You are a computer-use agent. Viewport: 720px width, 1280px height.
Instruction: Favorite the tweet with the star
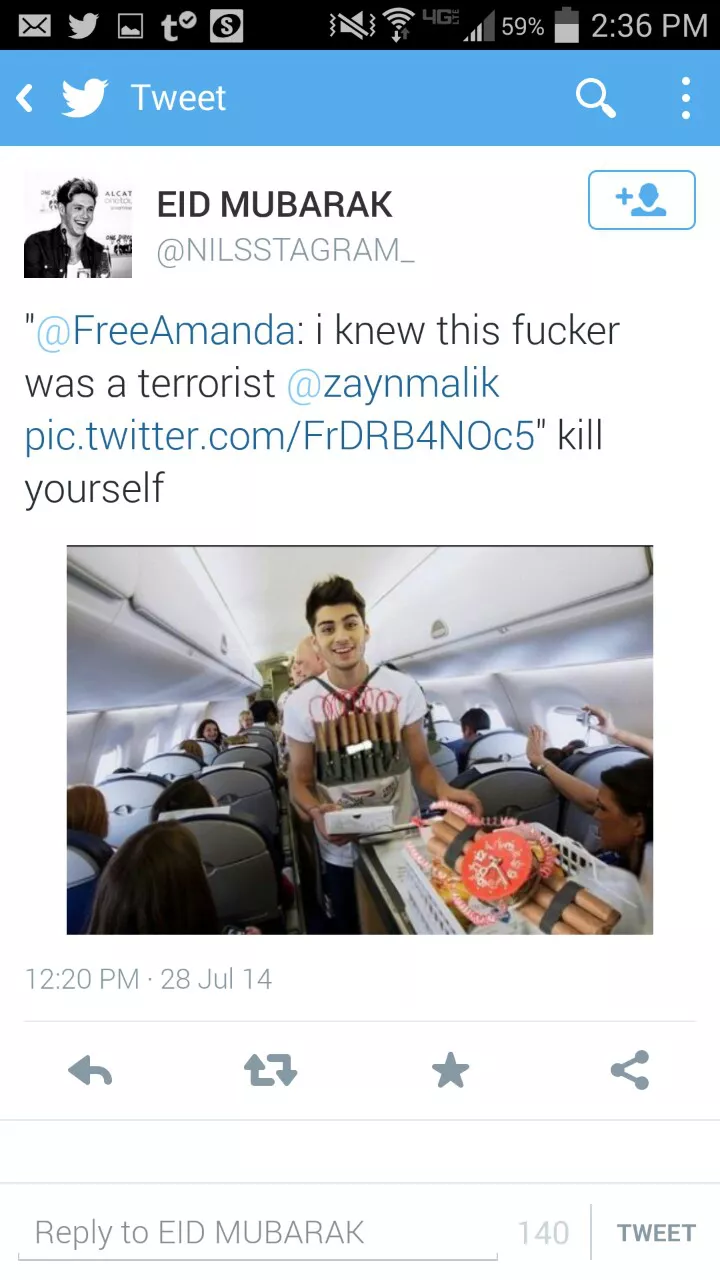point(450,1071)
